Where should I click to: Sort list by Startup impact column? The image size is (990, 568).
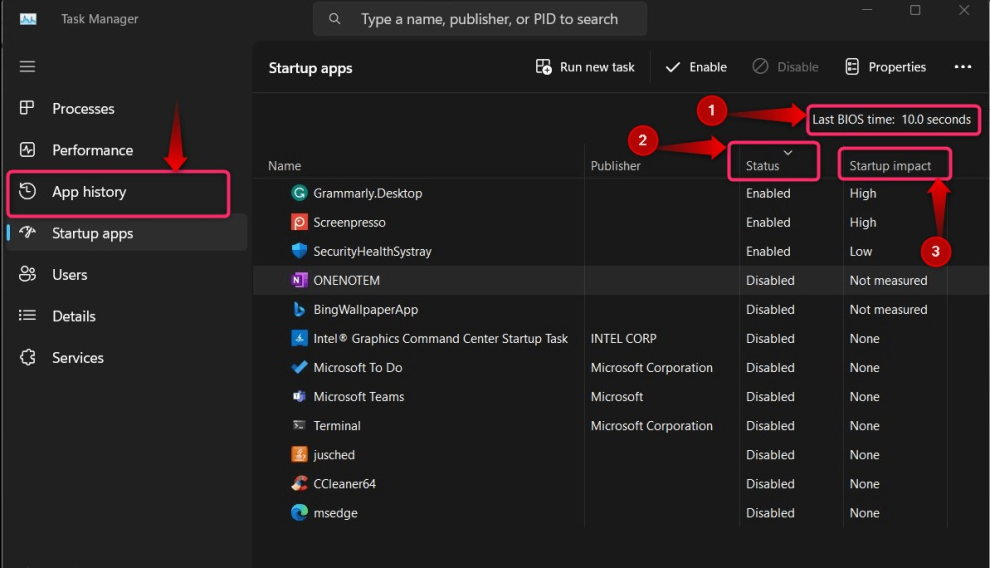(890, 166)
